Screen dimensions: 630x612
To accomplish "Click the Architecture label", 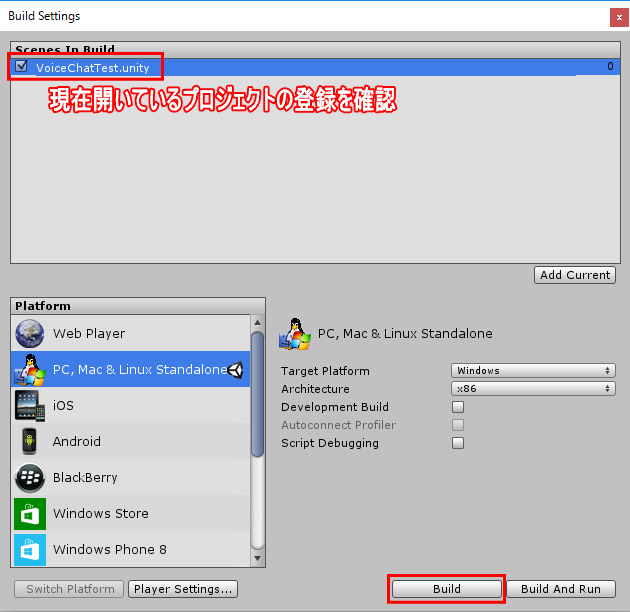I will click(315, 389).
